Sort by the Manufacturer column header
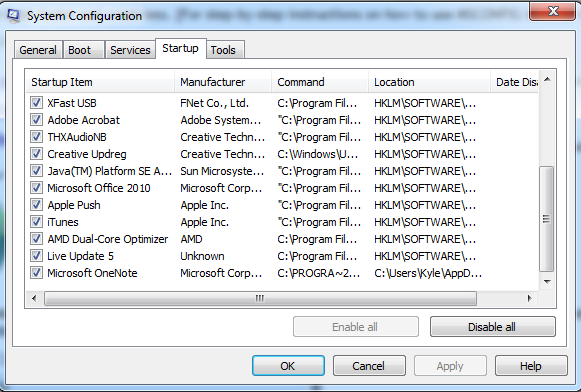Image resolution: width=581 pixels, height=392 pixels. click(223, 82)
